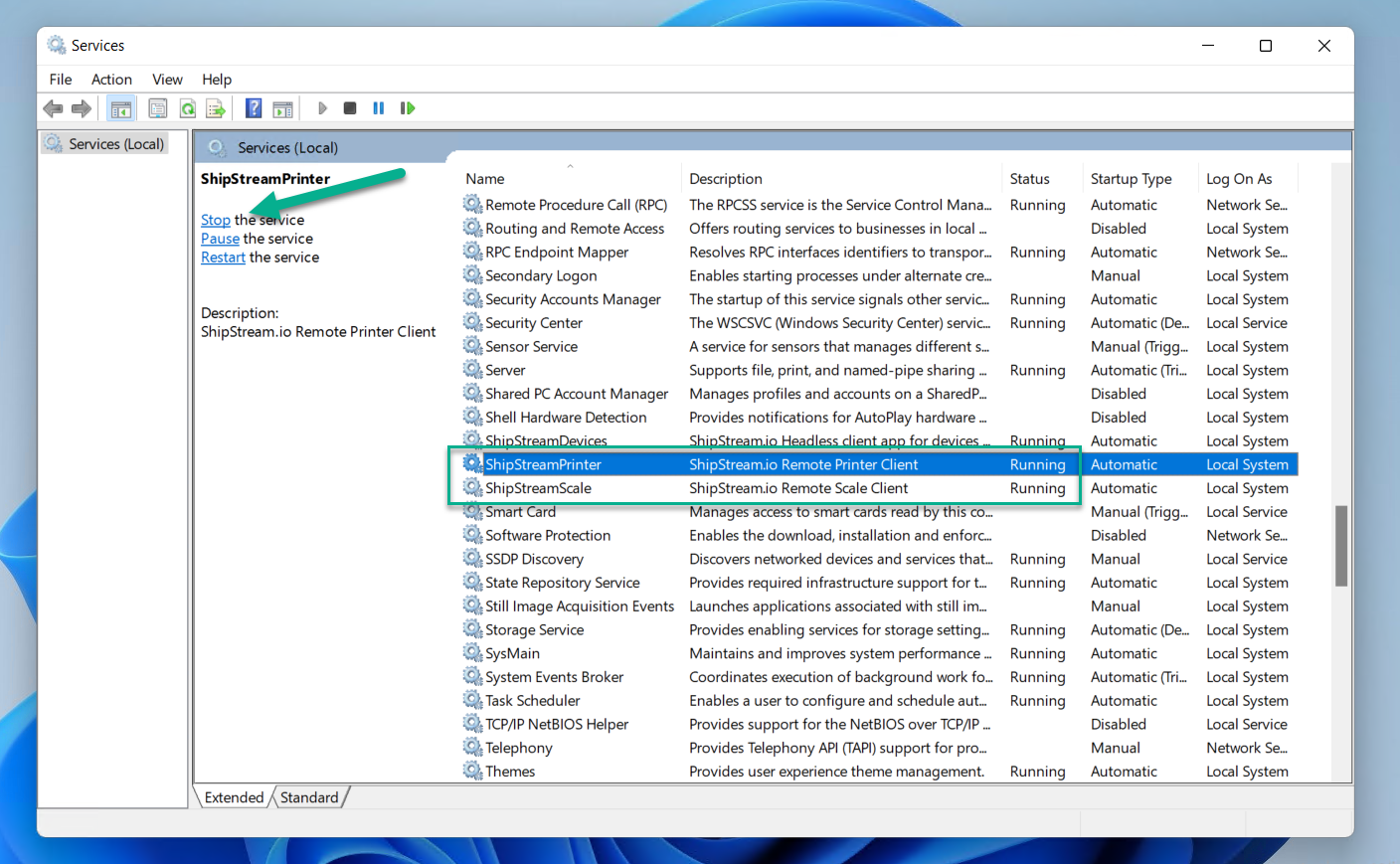Viewport: 1400px width, 864px height.
Task: Sort list by Startup Type column header
Action: pos(1131,179)
